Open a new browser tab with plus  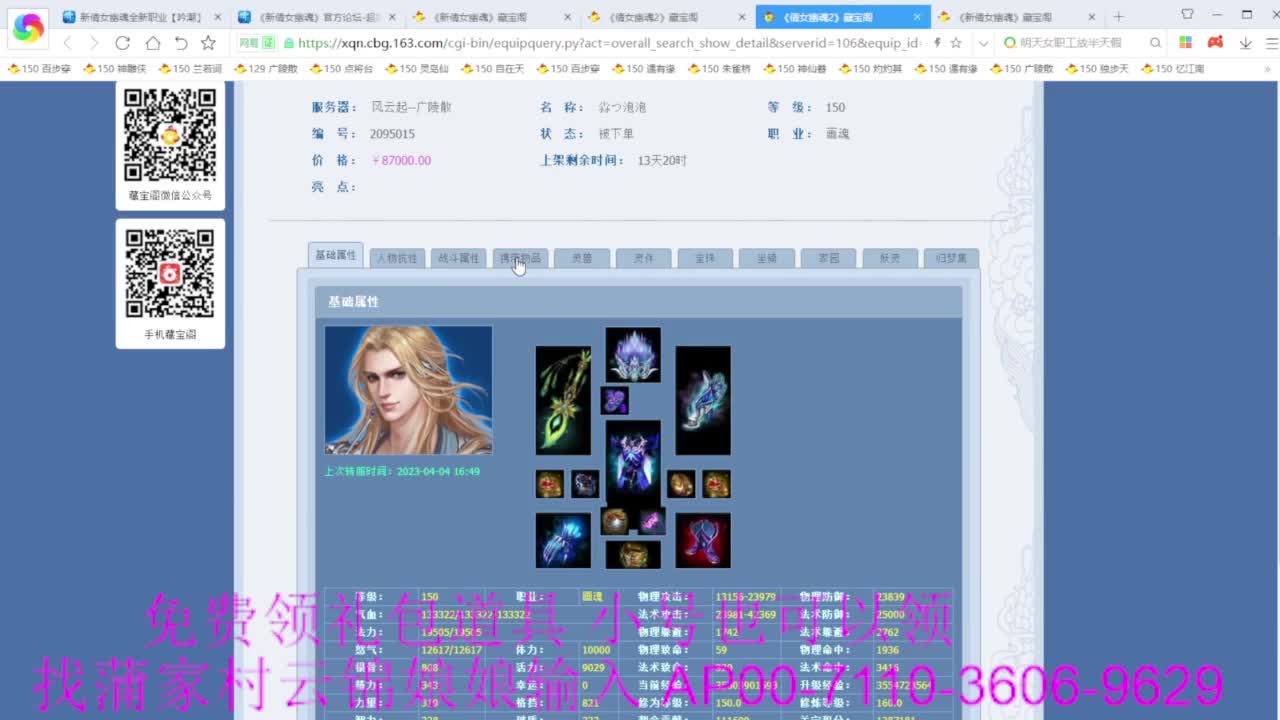[x=1118, y=17]
